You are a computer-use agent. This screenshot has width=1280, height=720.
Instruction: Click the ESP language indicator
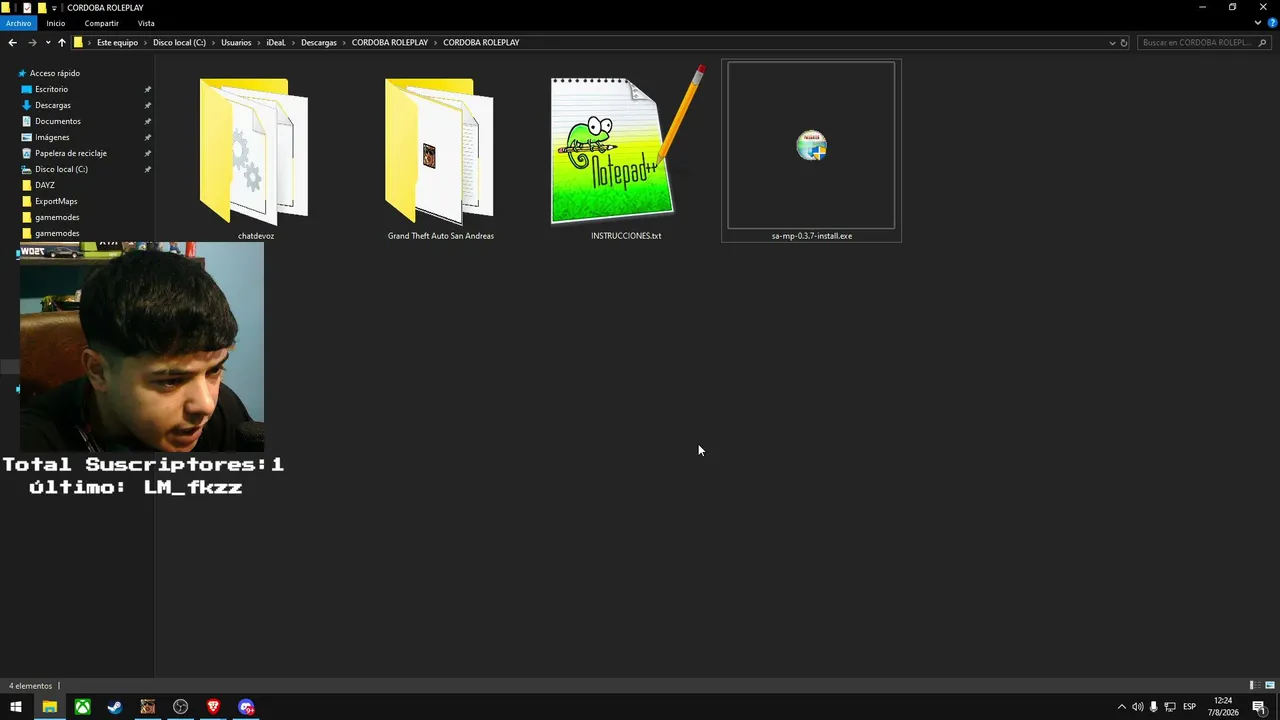pos(1190,707)
